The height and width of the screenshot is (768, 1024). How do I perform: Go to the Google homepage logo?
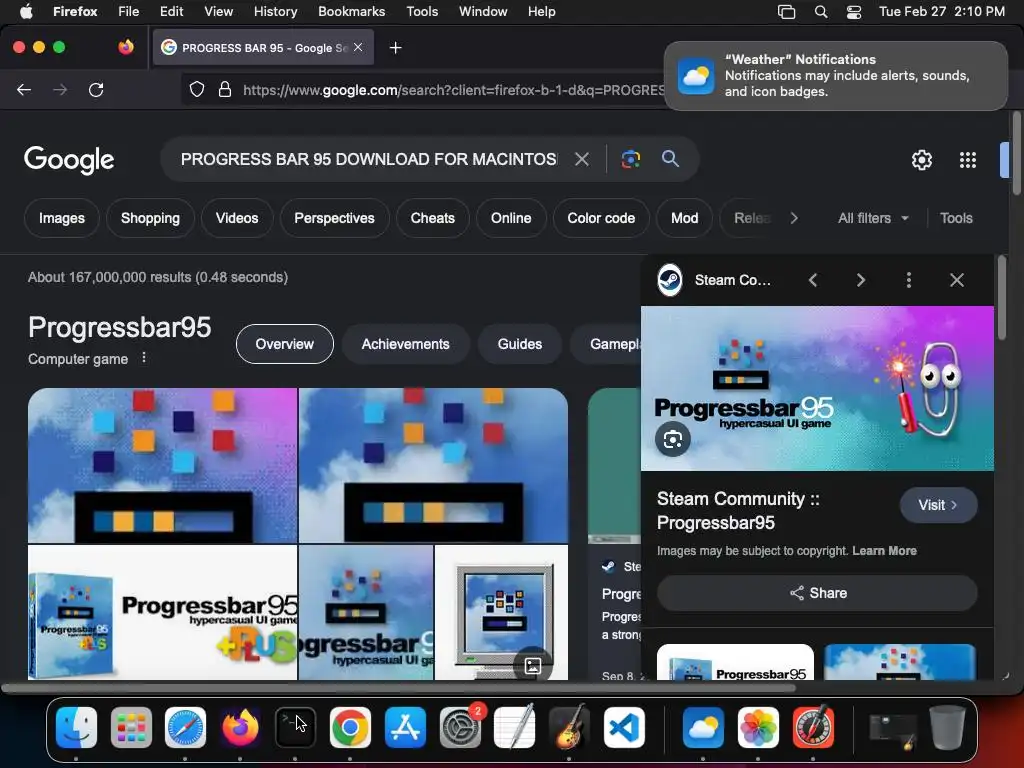[x=69, y=160]
